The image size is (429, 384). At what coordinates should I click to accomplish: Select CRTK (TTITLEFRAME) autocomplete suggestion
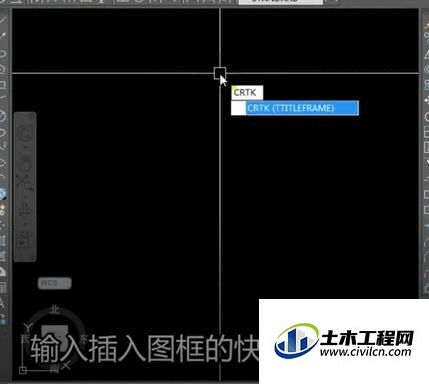[295, 108]
